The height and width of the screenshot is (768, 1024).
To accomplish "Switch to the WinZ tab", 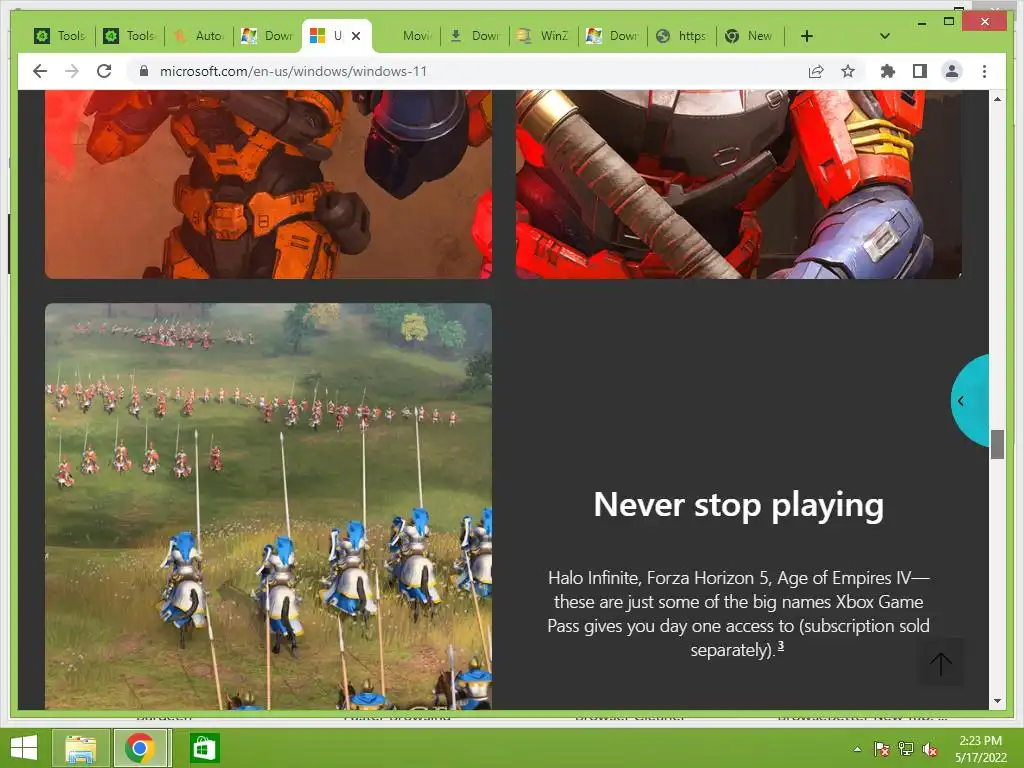I will point(543,36).
